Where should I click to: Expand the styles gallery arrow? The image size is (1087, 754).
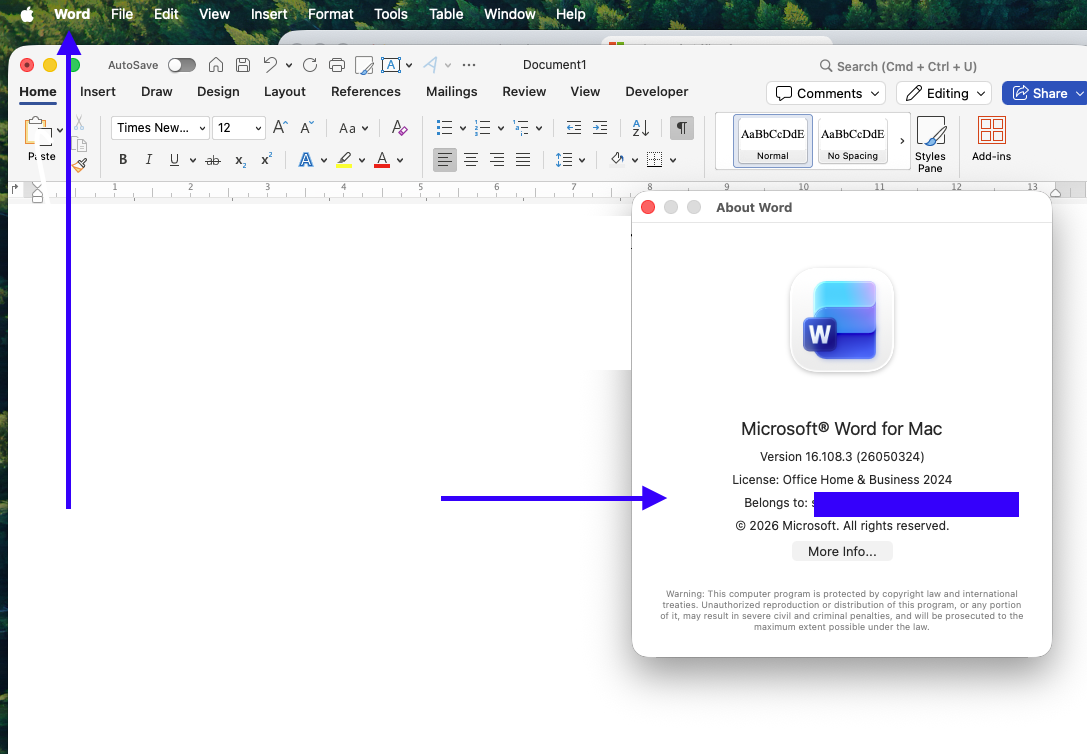pyautogui.click(x=902, y=141)
